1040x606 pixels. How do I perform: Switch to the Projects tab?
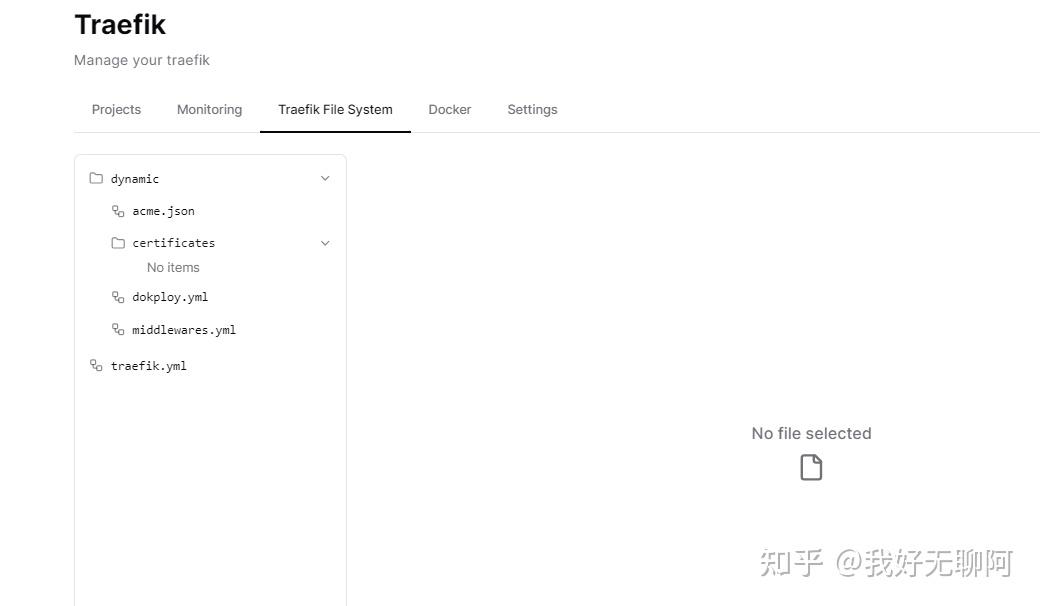tap(116, 109)
